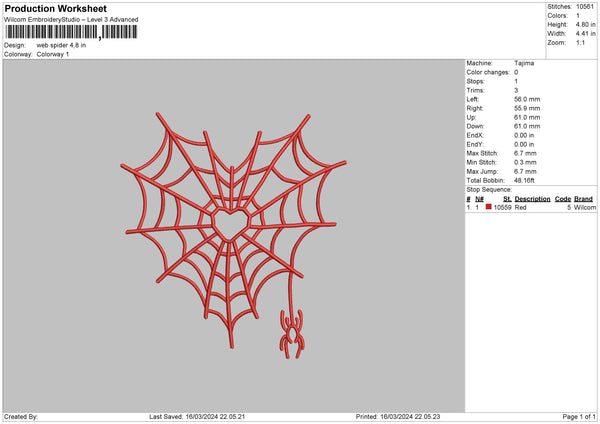Select the Height value '4.80 in'
600x424 pixels.
point(586,24)
